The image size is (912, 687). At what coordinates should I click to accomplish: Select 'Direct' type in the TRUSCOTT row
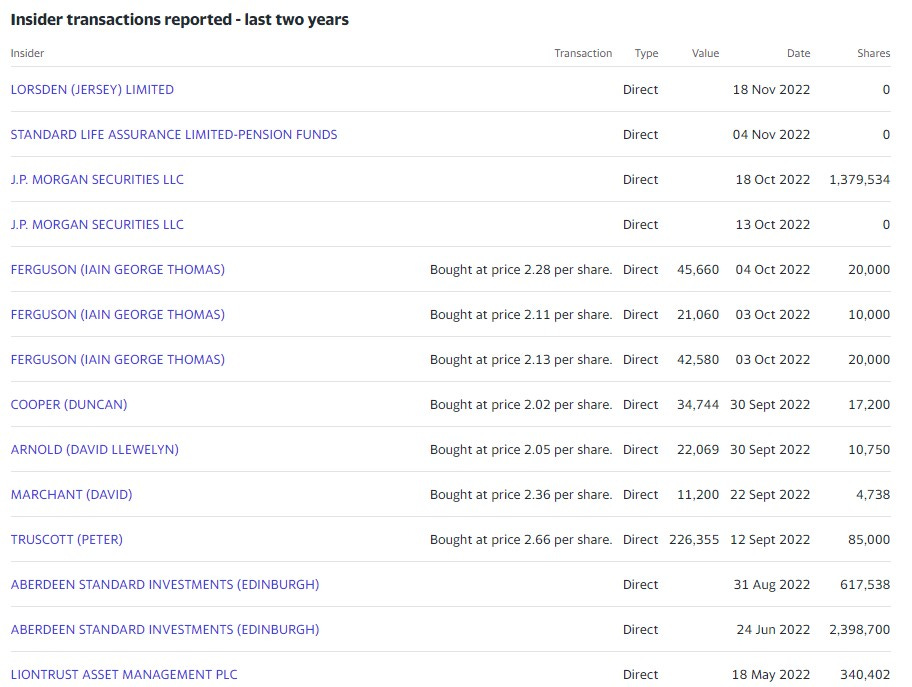pos(640,539)
